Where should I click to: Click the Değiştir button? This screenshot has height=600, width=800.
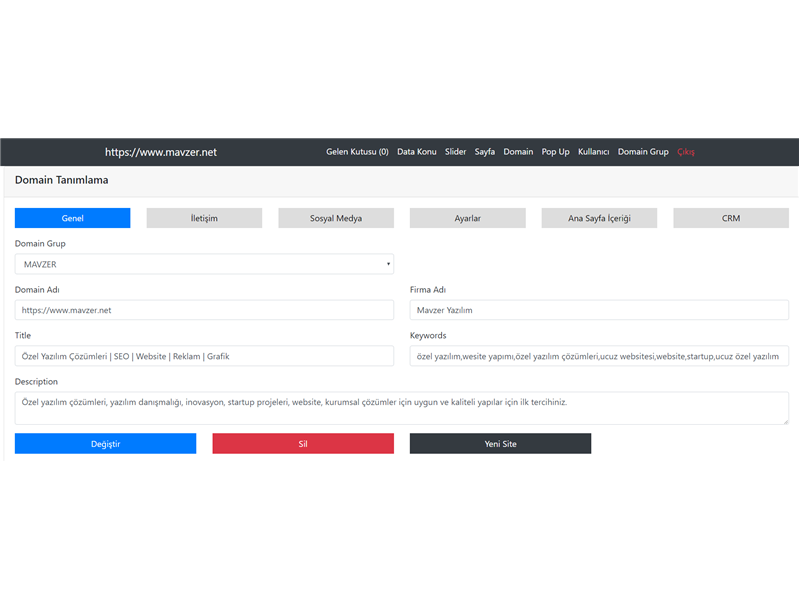pyautogui.click(x=105, y=443)
